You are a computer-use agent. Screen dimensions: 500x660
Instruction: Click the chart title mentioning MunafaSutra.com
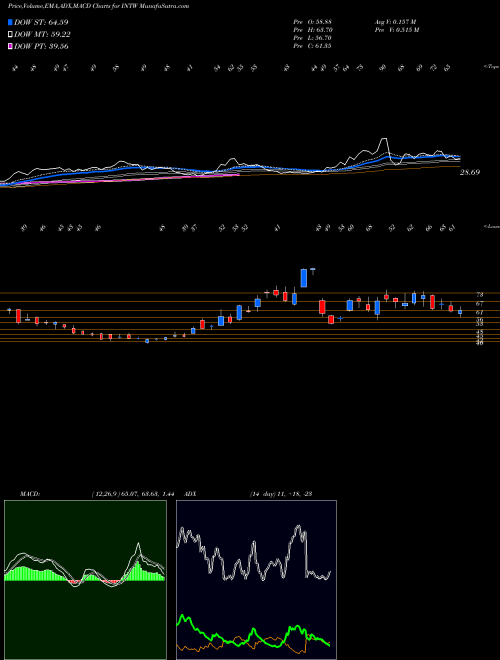[x=98, y=6]
